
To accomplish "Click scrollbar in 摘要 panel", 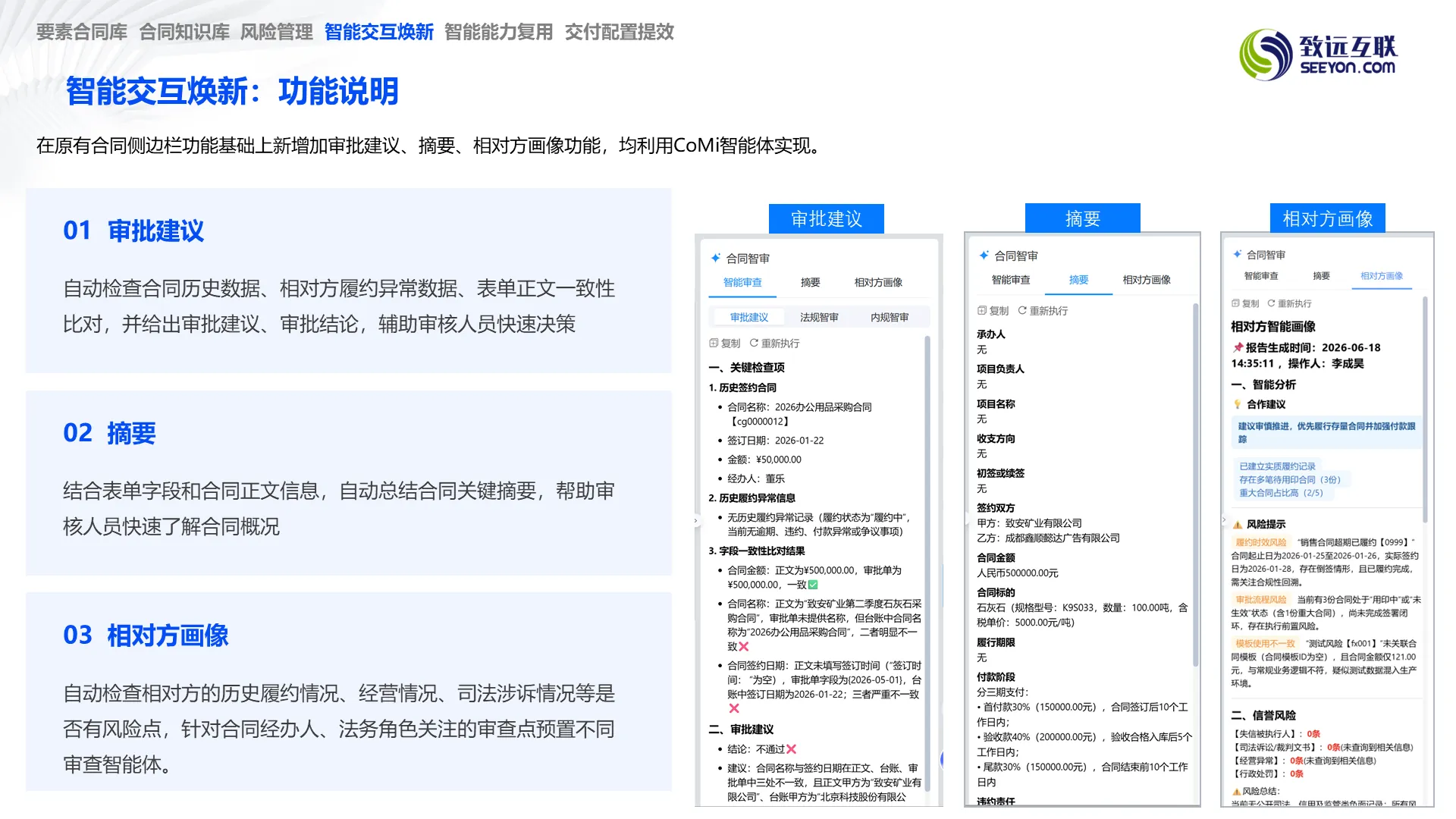I will [1196, 485].
